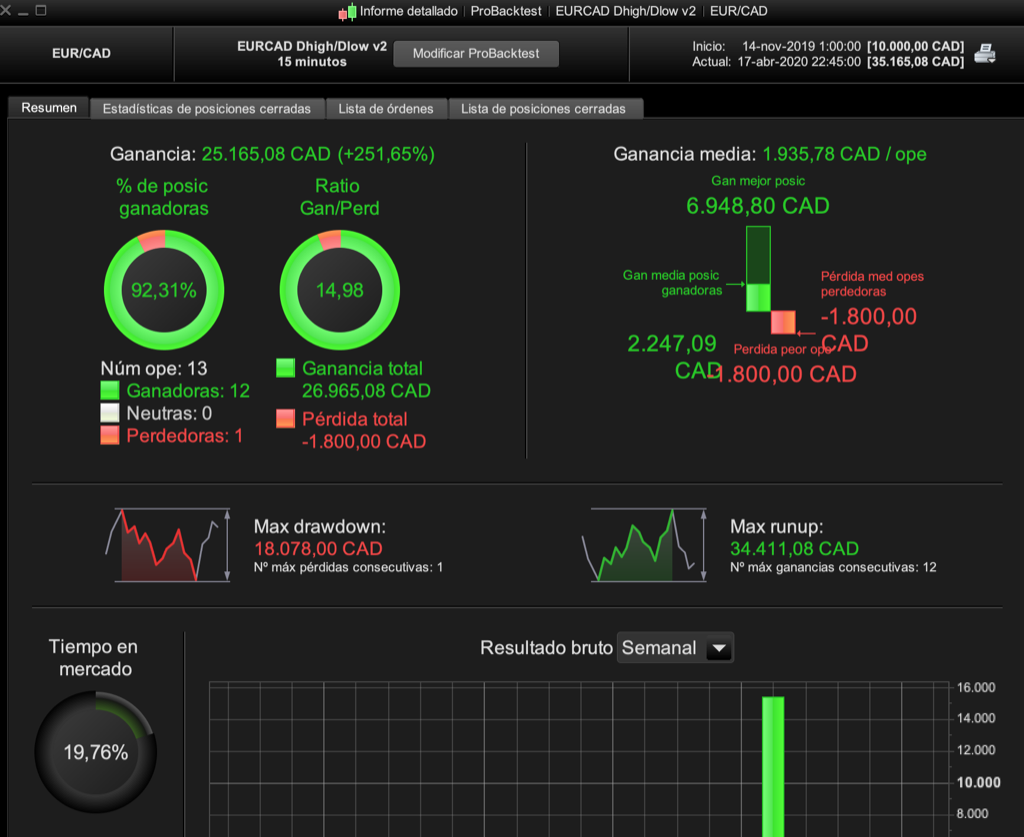The width and height of the screenshot is (1024, 837).
Task: Click the 14,98 Ratio Gan/Perd donut
Action: 340,290
